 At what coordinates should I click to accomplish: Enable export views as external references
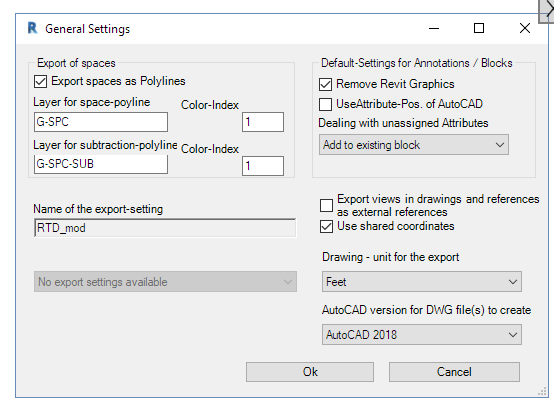coord(326,205)
